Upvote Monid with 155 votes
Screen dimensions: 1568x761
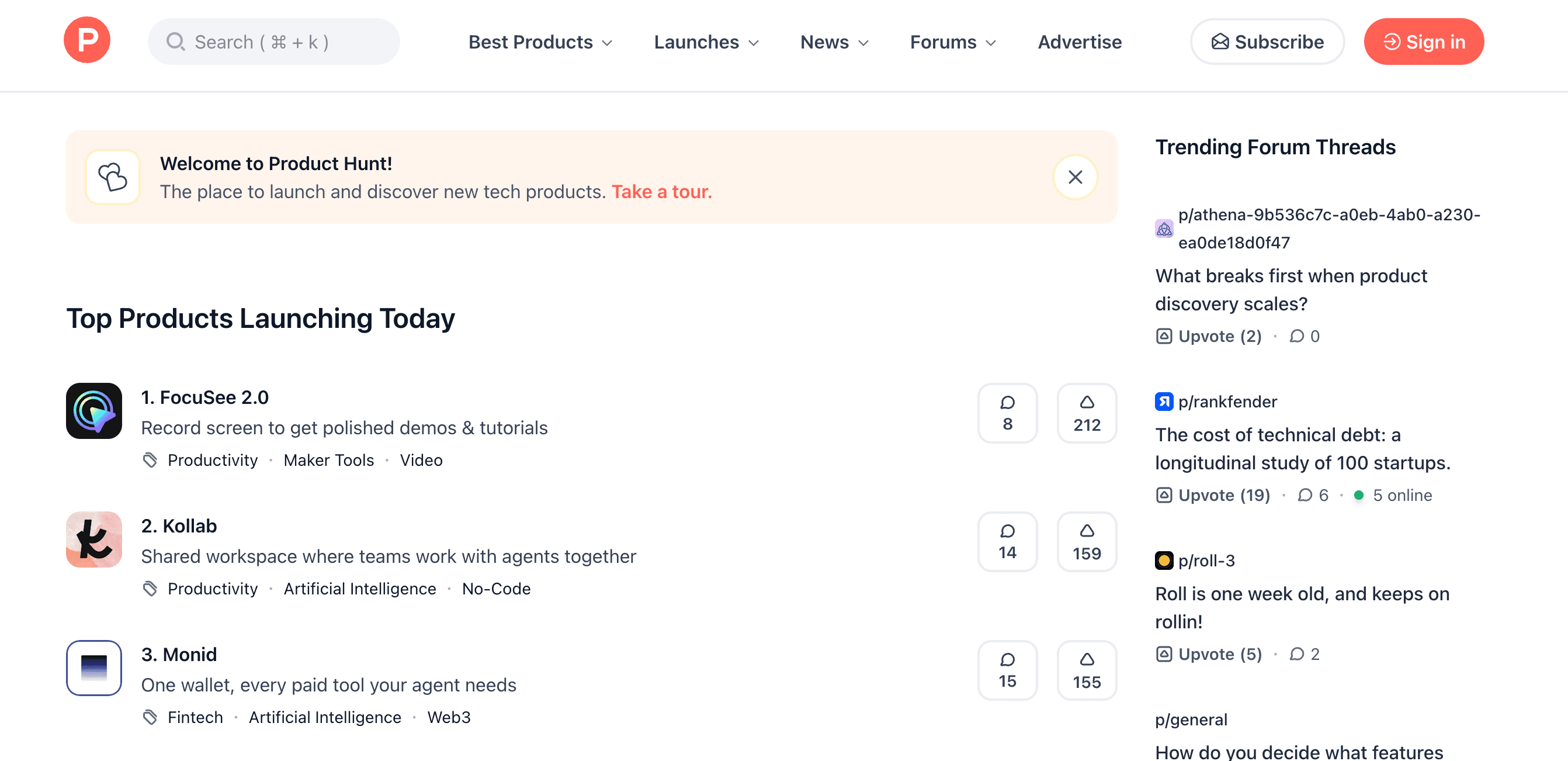point(1087,670)
